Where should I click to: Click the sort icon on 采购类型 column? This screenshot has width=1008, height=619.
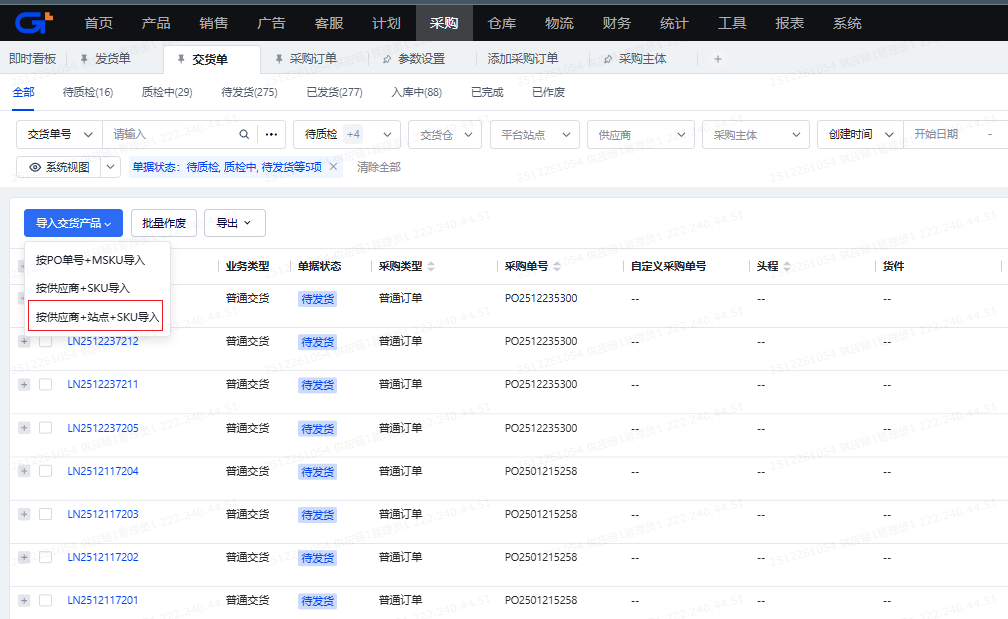[x=431, y=266]
